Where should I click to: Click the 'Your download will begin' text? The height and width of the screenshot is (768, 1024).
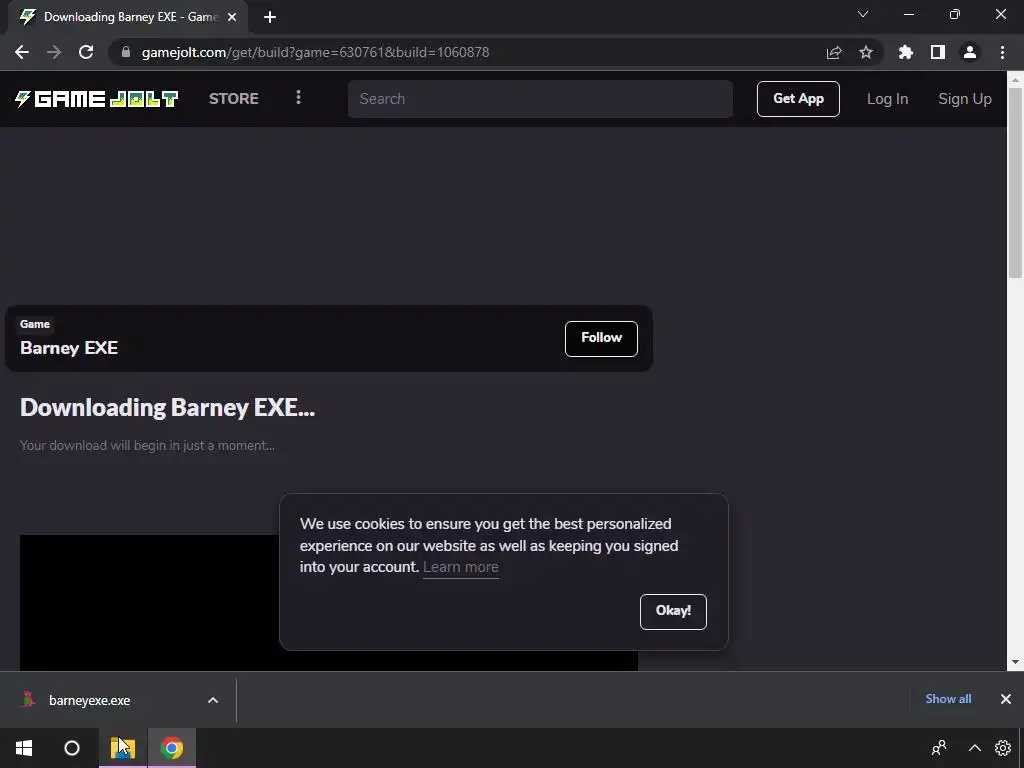tap(147, 445)
